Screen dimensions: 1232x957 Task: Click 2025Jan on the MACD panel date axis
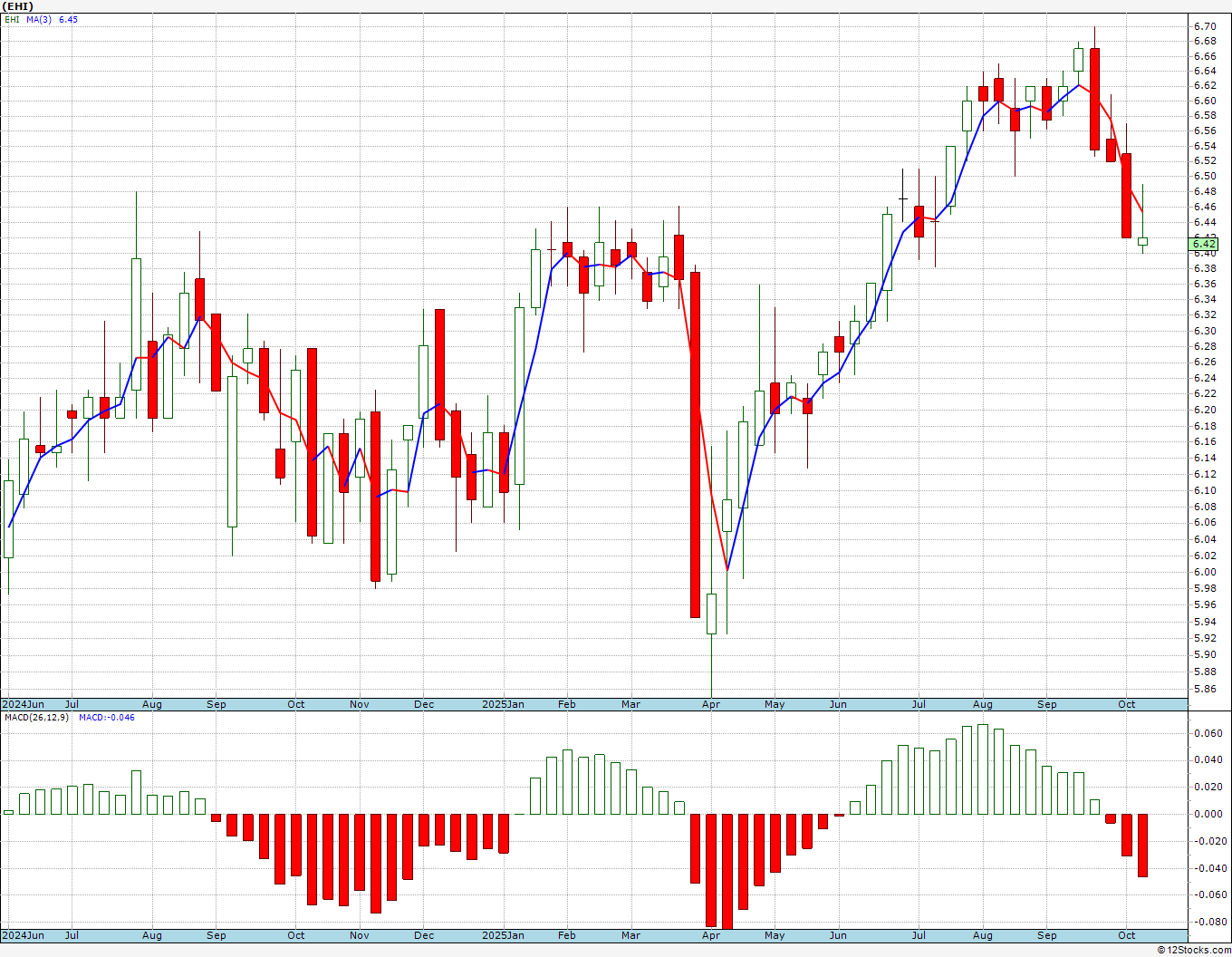(x=503, y=935)
